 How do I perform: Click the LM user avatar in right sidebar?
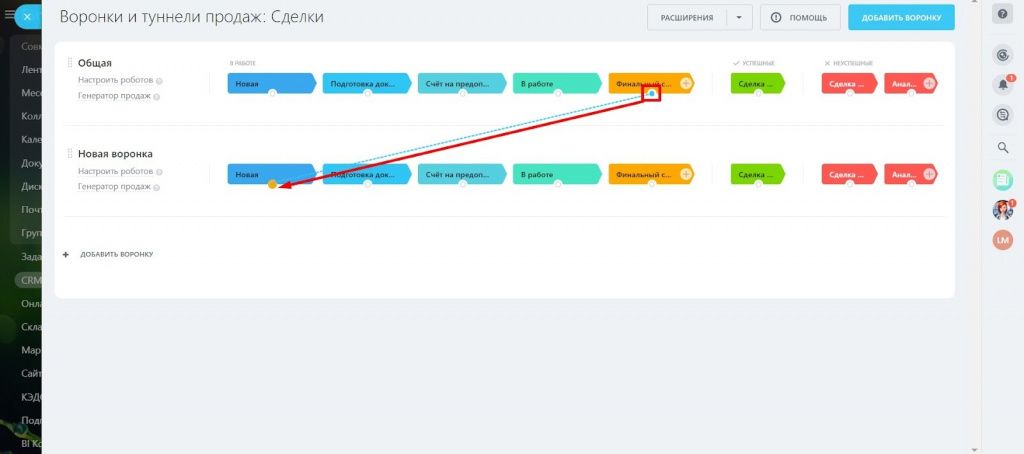point(1003,240)
